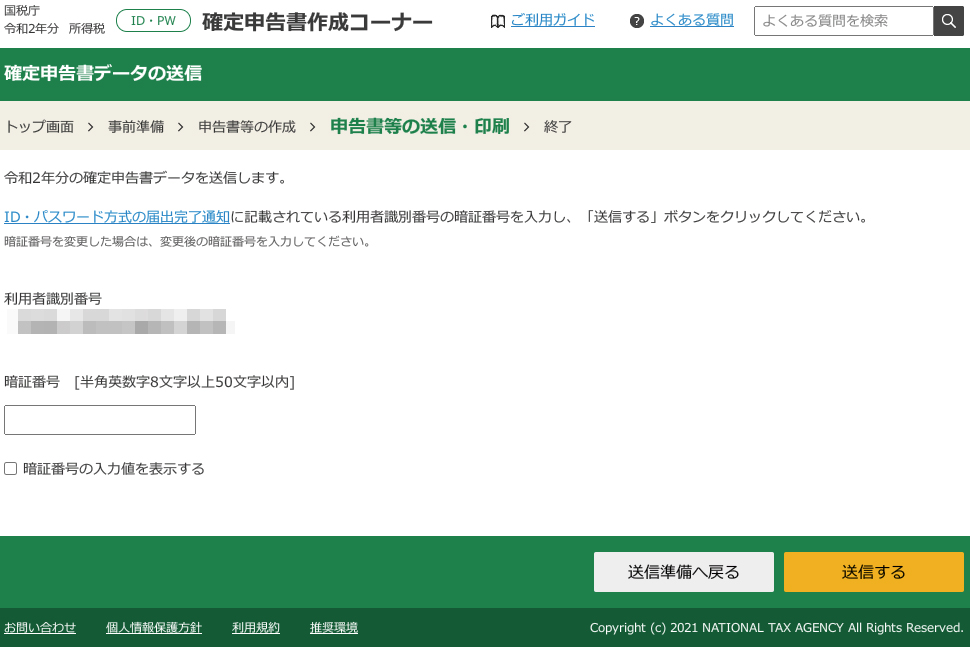
Task: Open the お問い合わせ footer link
Action: tap(40, 628)
